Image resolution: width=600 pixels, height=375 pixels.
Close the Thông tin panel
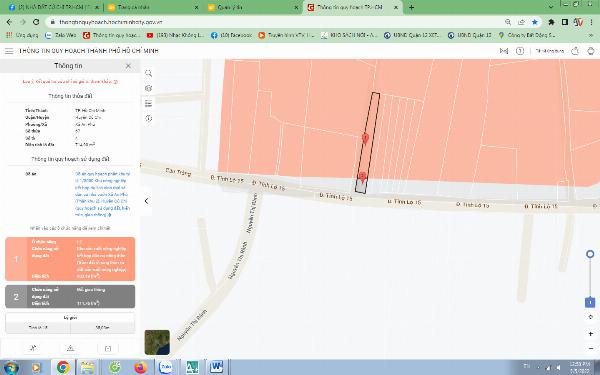128,66
